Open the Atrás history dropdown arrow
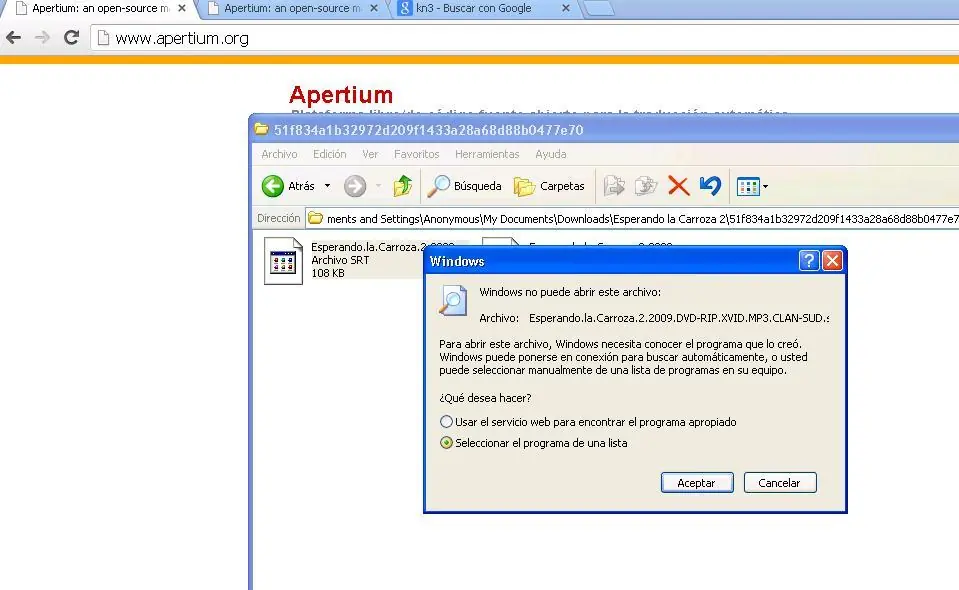Viewport: 959px width, 590px height. tap(327, 186)
